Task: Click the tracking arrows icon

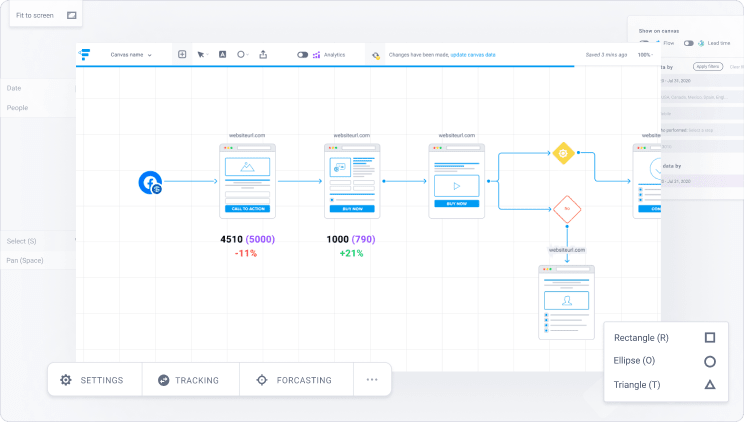Action: pyautogui.click(x=163, y=380)
